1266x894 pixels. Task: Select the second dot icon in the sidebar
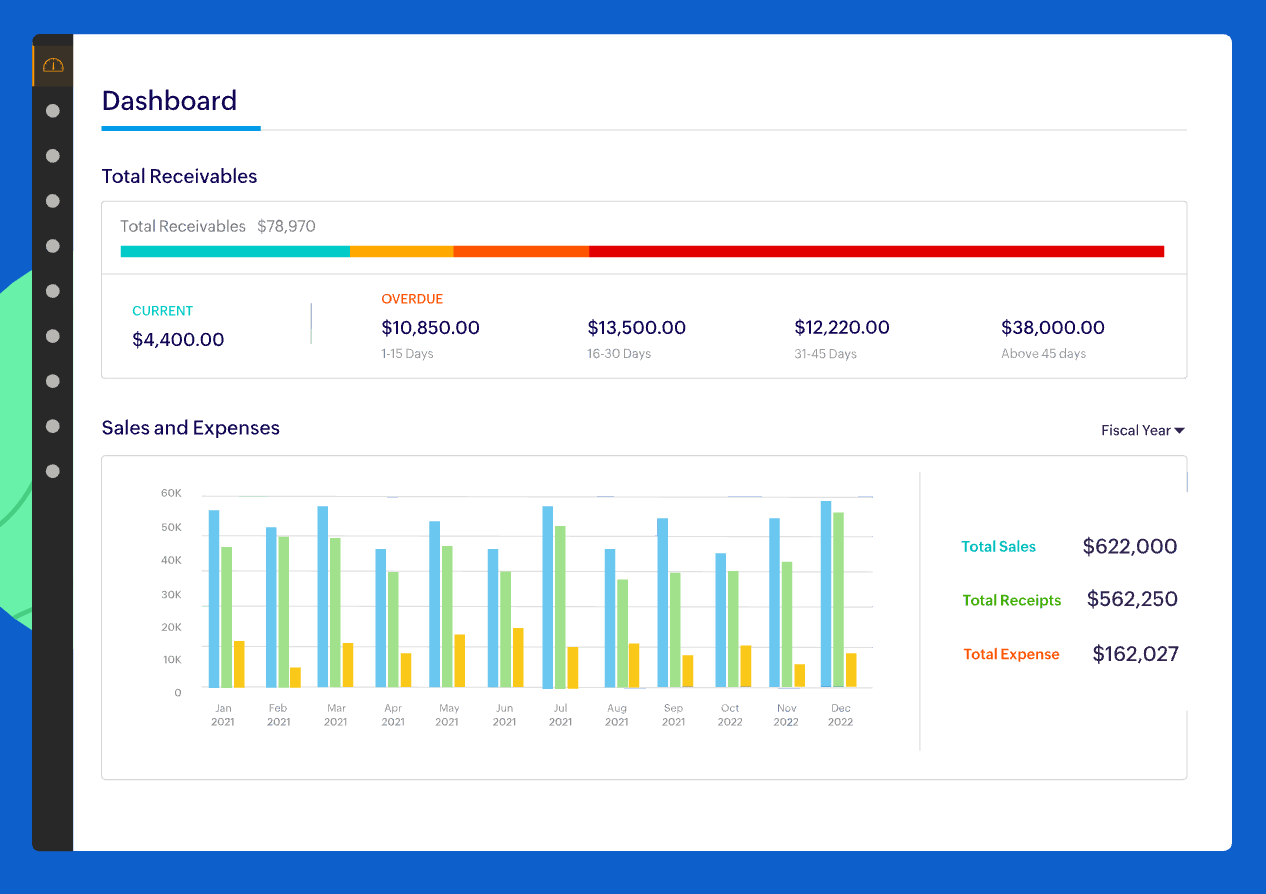pyautogui.click(x=52, y=156)
